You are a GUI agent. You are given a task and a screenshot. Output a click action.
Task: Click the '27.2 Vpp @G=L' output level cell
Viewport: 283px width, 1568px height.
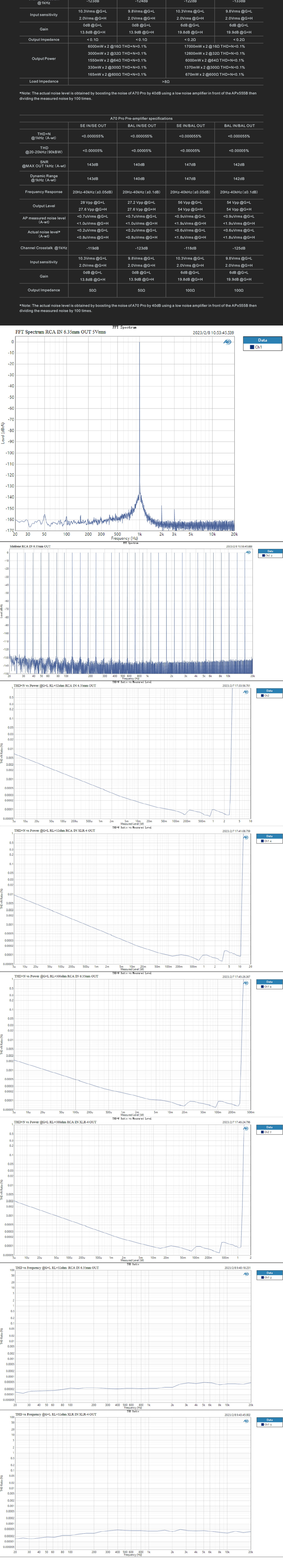(141, 203)
